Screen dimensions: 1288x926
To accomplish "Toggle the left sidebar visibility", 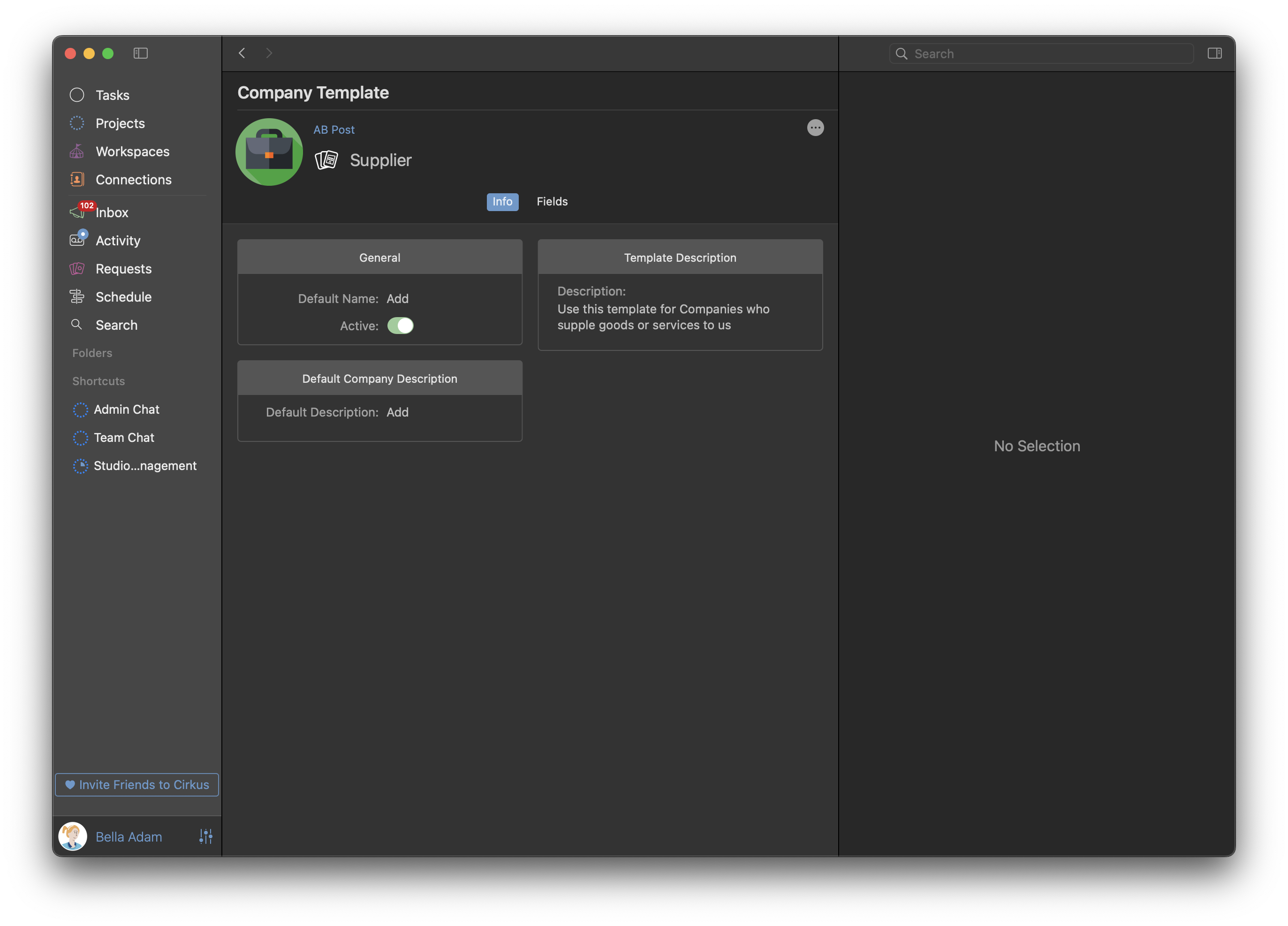I will tap(141, 53).
